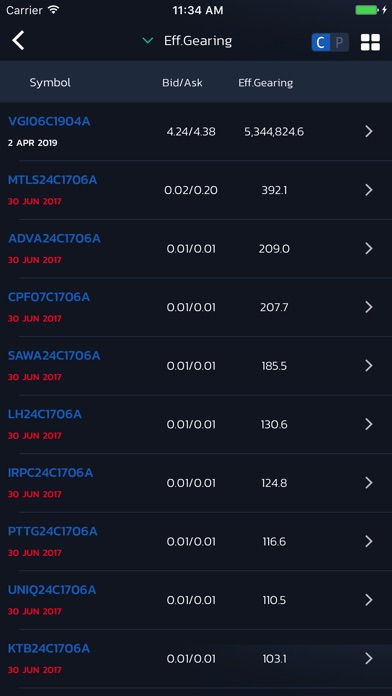Open details arrow for SAWA24C1706A

pos(368,366)
